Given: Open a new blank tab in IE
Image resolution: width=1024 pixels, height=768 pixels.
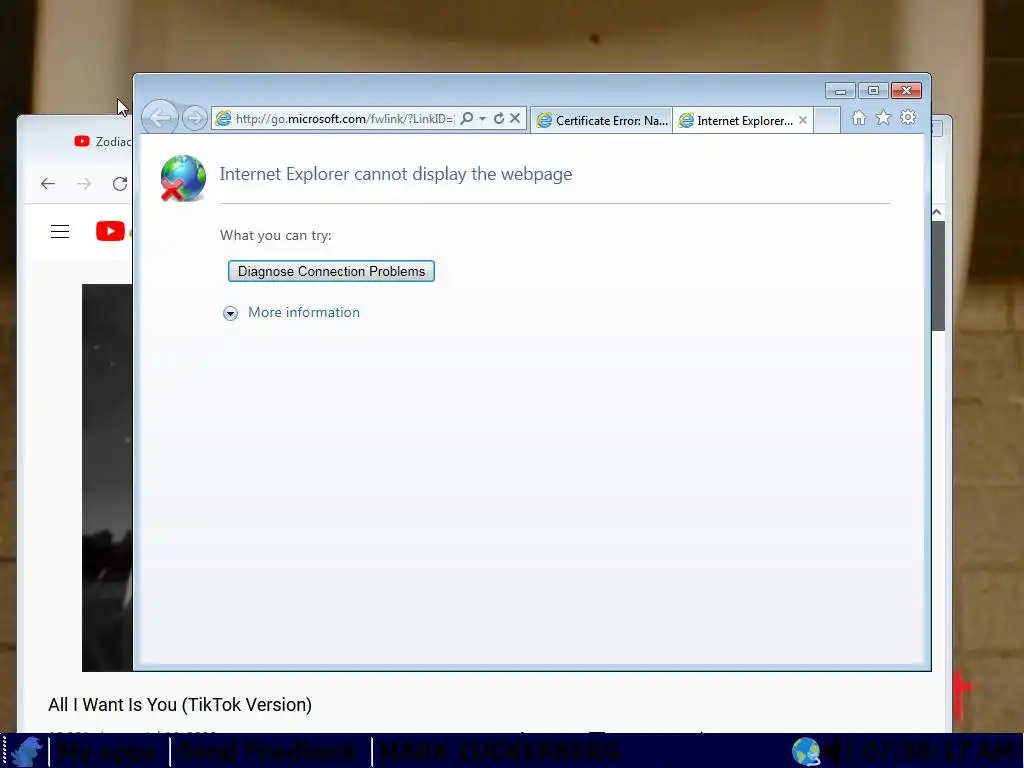Looking at the screenshot, I should click(827, 121).
